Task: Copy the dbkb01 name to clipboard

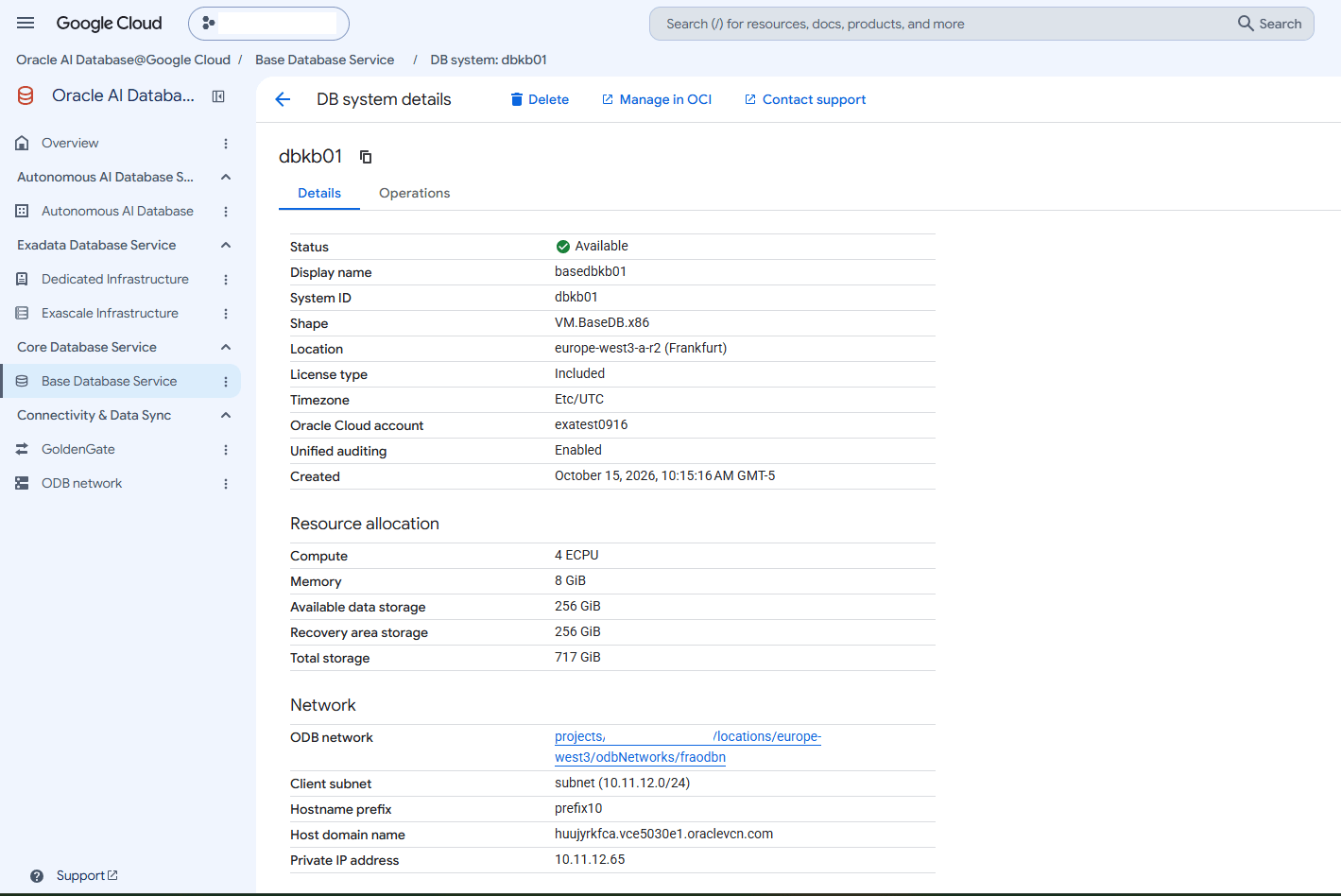Action: click(366, 157)
